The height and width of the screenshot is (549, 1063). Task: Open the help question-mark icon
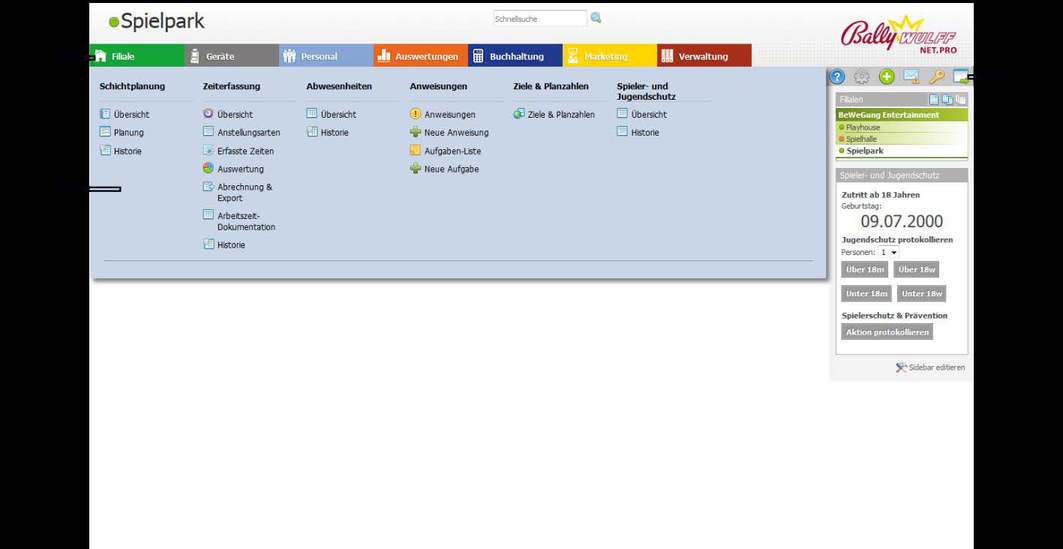pos(837,77)
